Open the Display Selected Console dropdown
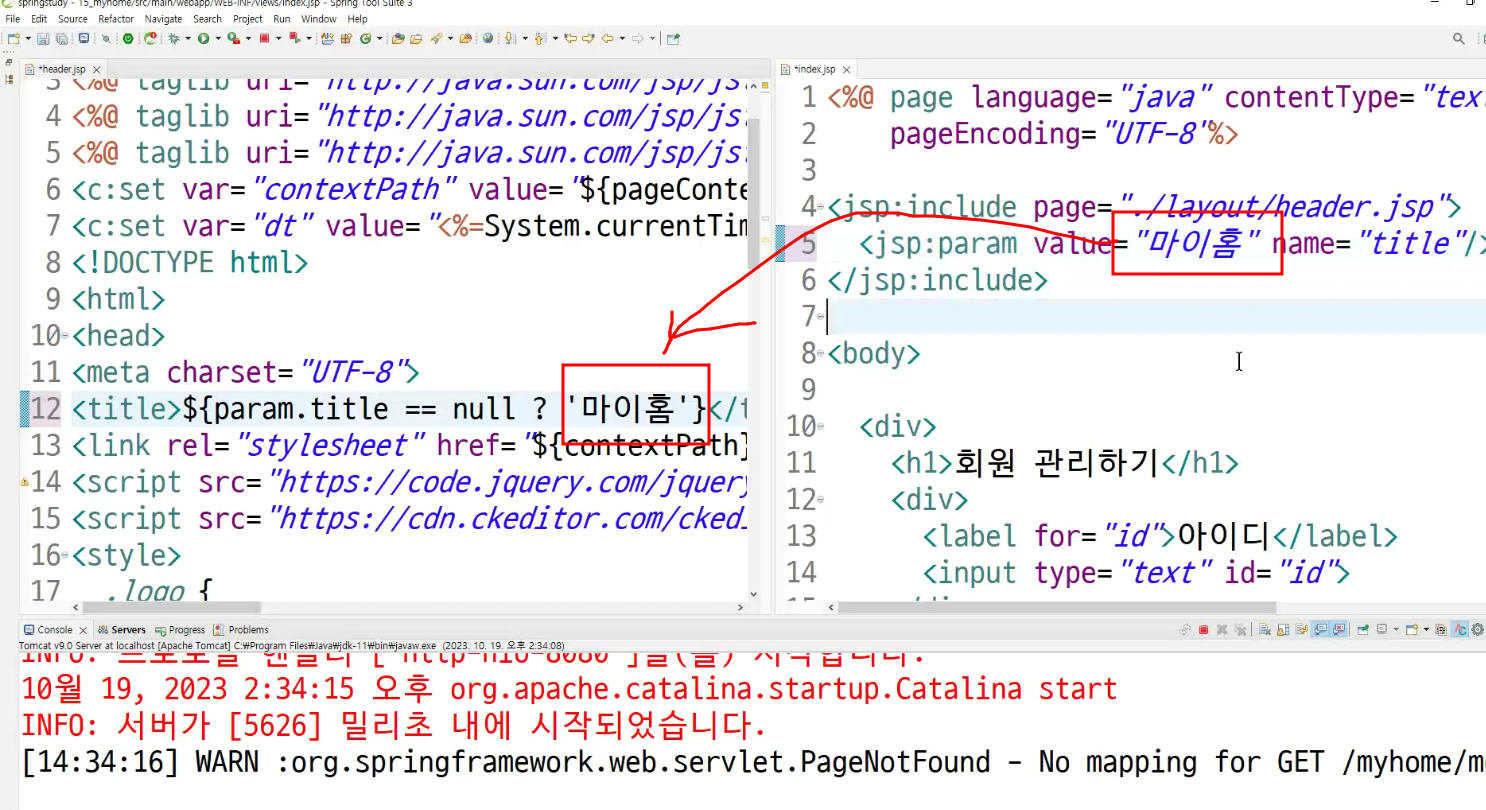1486x810 pixels. [x=1396, y=630]
